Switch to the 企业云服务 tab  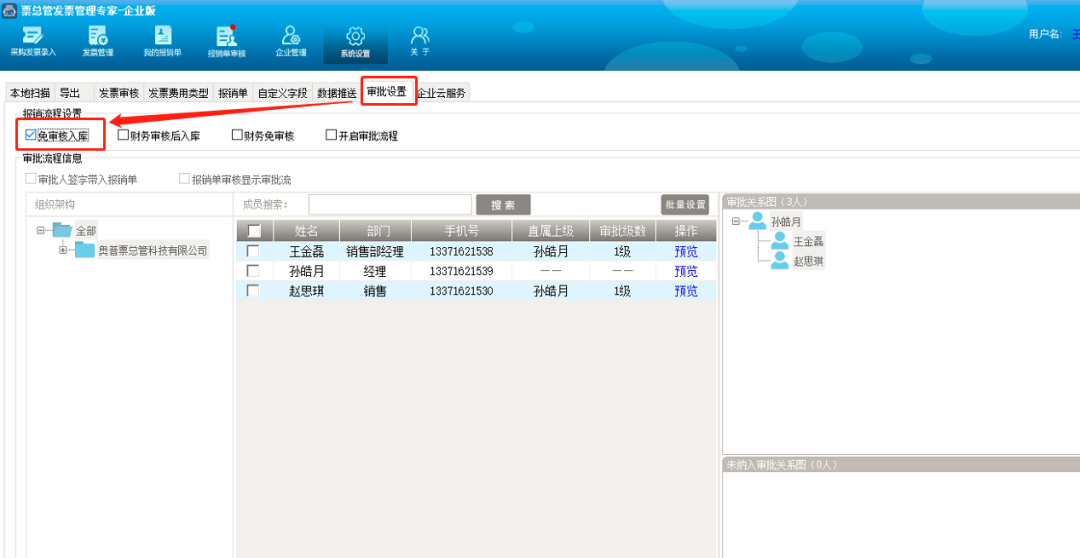point(441,93)
